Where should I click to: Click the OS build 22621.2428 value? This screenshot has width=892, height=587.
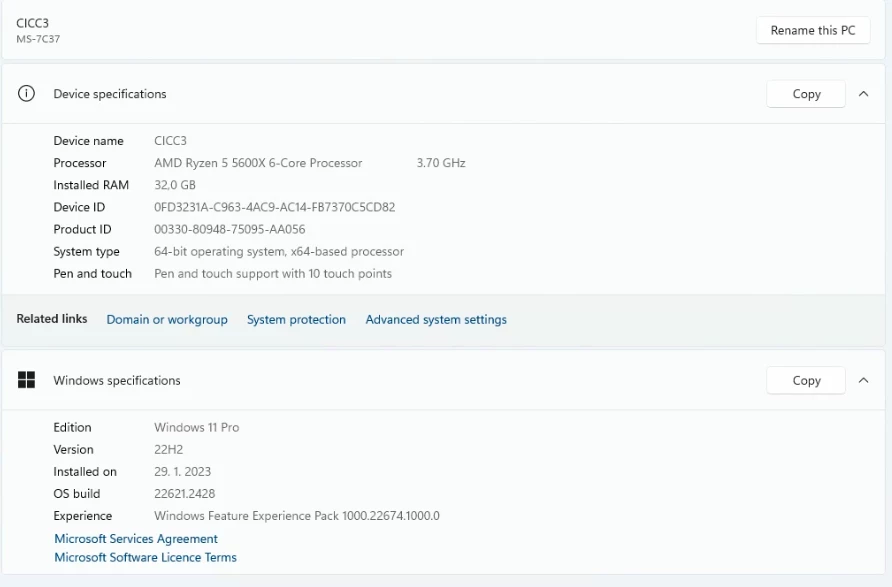click(x=184, y=494)
